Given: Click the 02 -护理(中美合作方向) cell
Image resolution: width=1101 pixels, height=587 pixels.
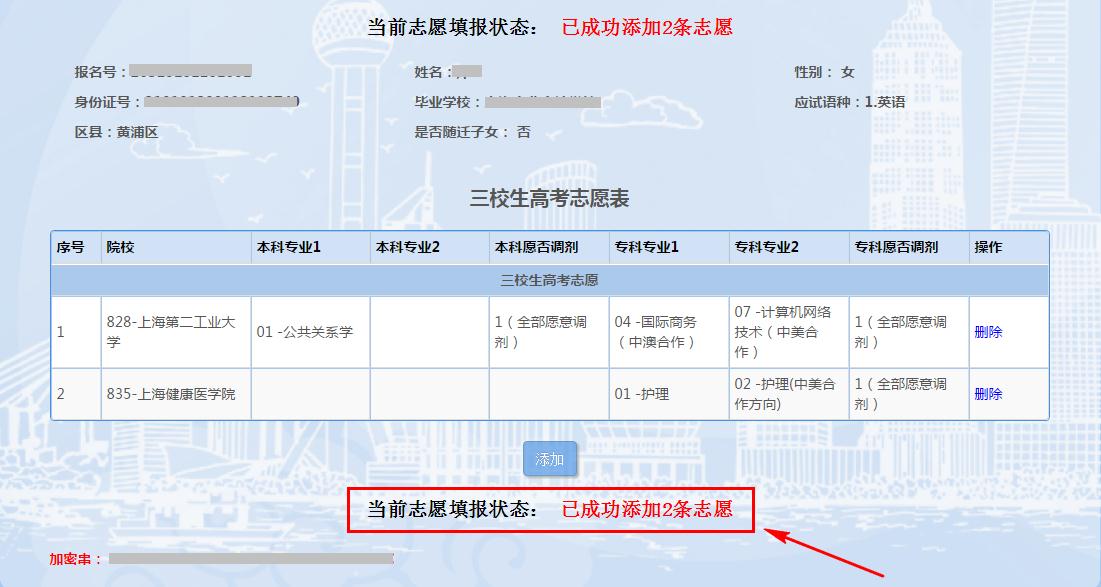Looking at the screenshot, I should 789,394.
